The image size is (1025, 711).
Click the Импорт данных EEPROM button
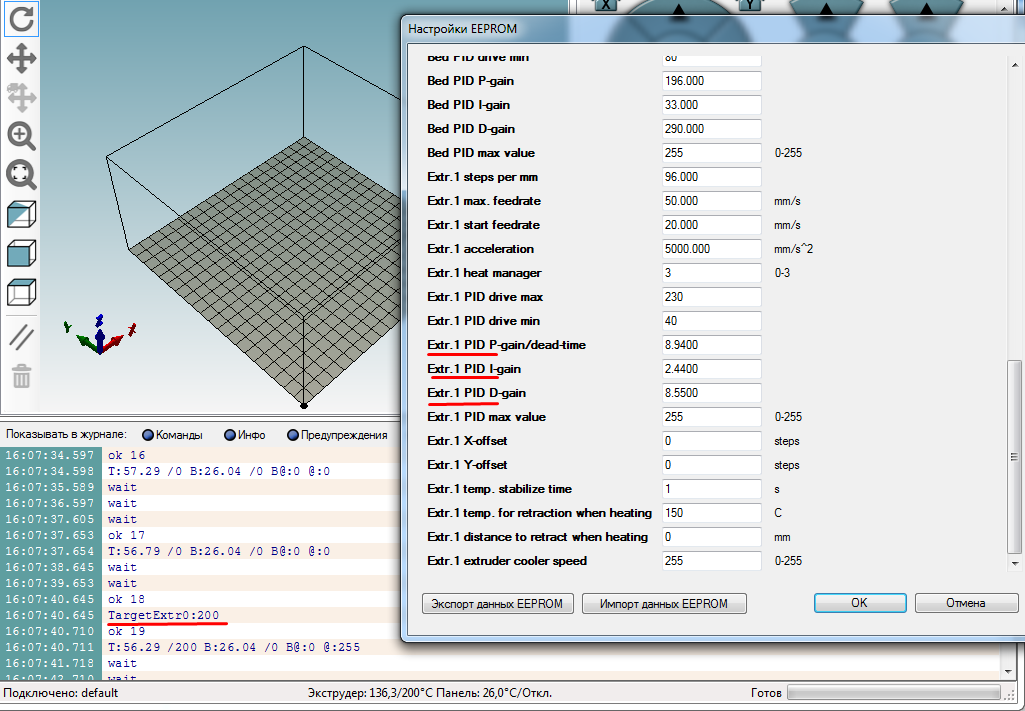pyautogui.click(x=664, y=603)
